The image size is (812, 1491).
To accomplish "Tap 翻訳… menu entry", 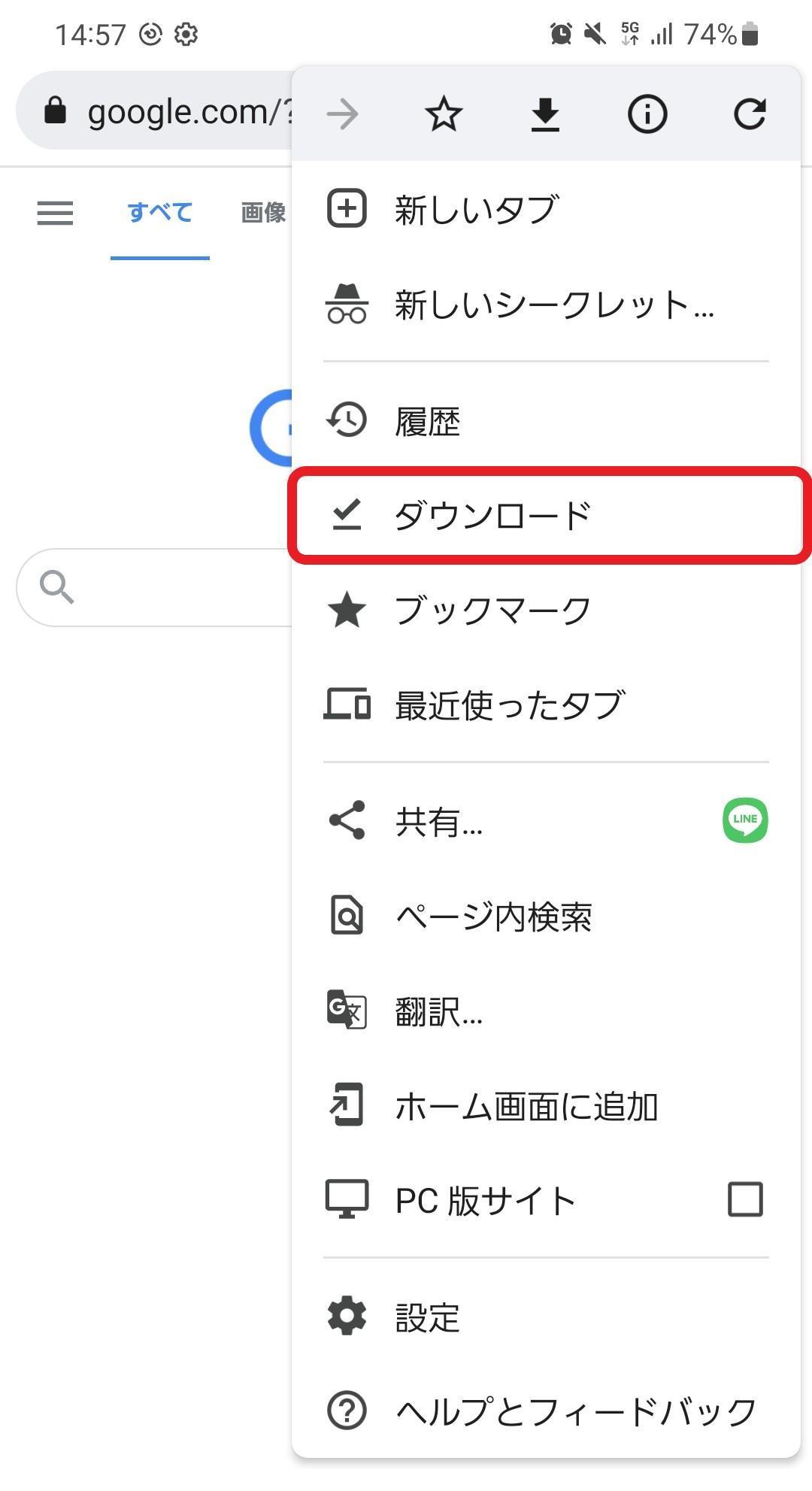I will pyautogui.click(x=438, y=1011).
